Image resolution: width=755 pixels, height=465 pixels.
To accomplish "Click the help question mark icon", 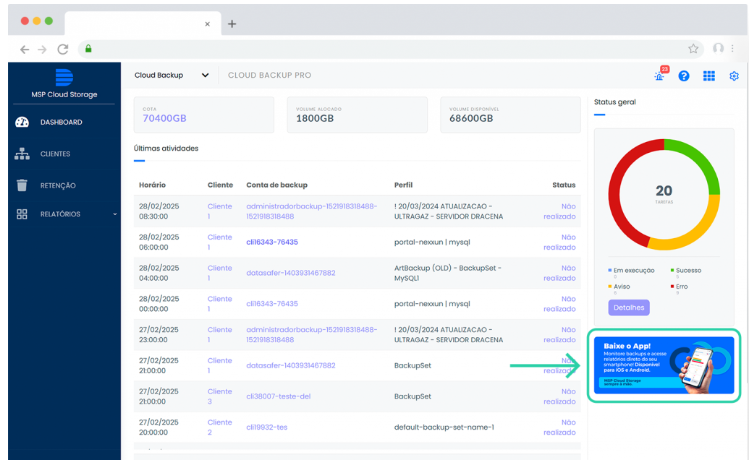I will (x=684, y=76).
